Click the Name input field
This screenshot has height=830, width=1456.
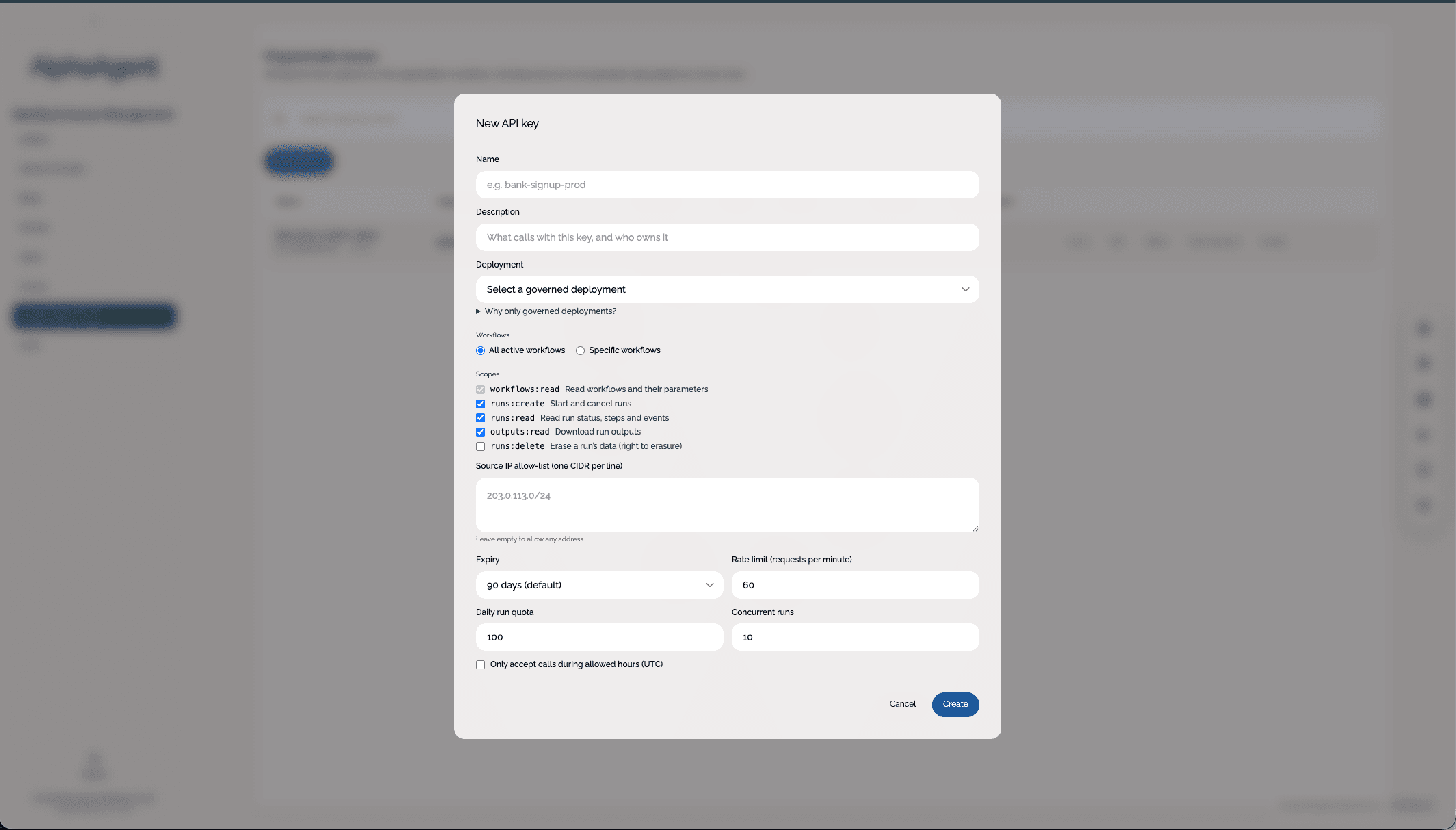coord(727,185)
